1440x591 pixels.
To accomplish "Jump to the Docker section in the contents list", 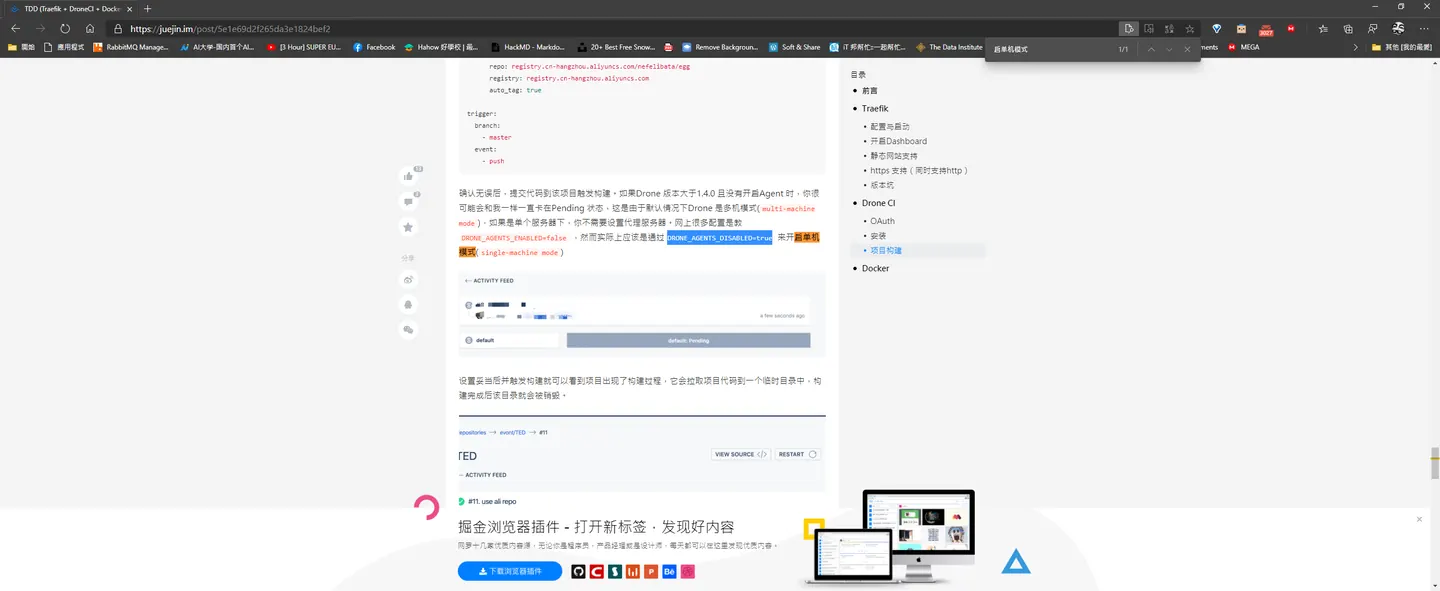I will [x=875, y=268].
